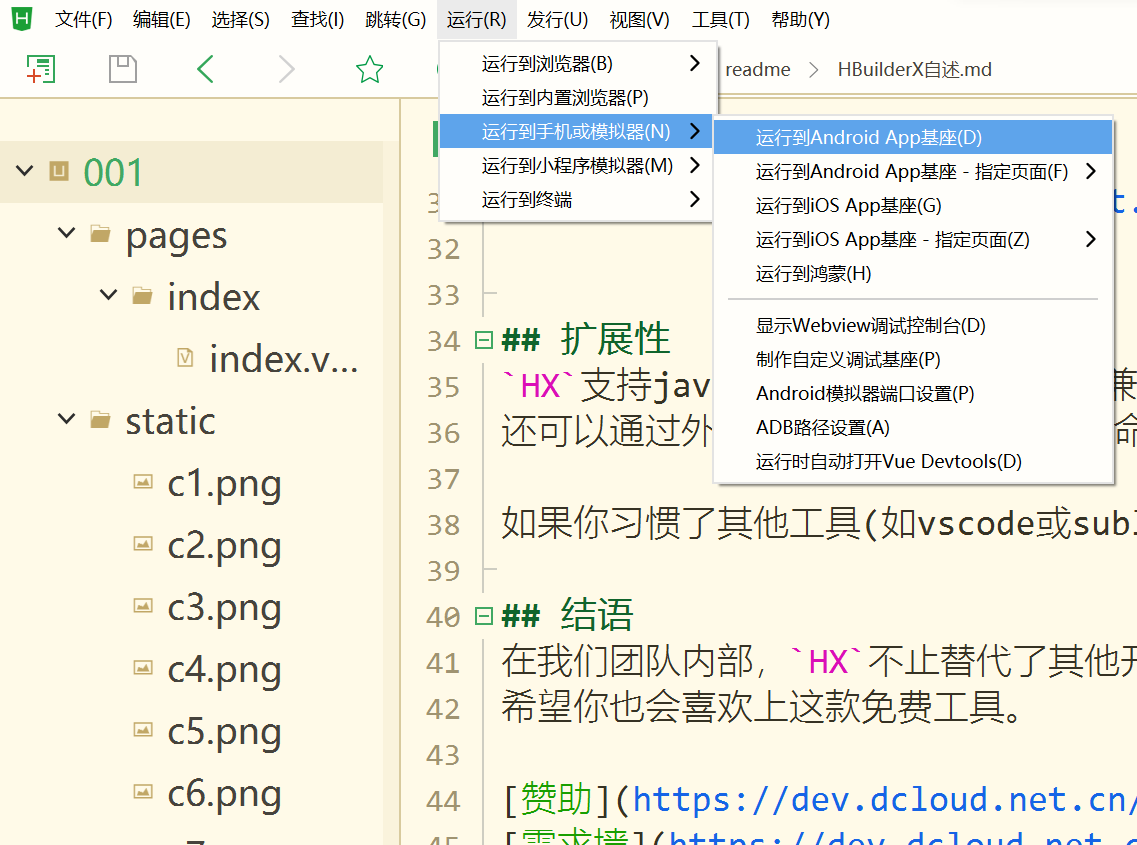The image size is (1137, 845).
Task: Click the c4.png image file icon
Action: 143,667
